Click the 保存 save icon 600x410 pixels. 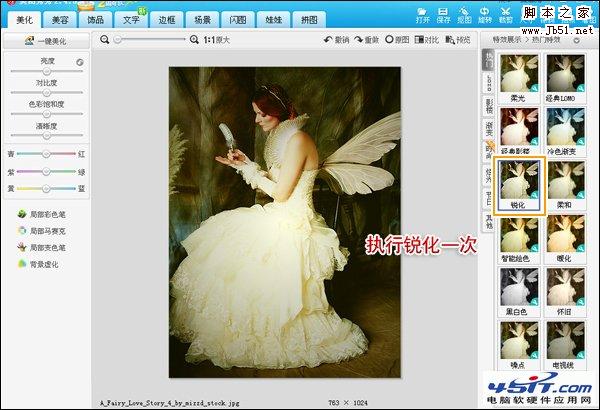pyautogui.click(x=443, y=15)
